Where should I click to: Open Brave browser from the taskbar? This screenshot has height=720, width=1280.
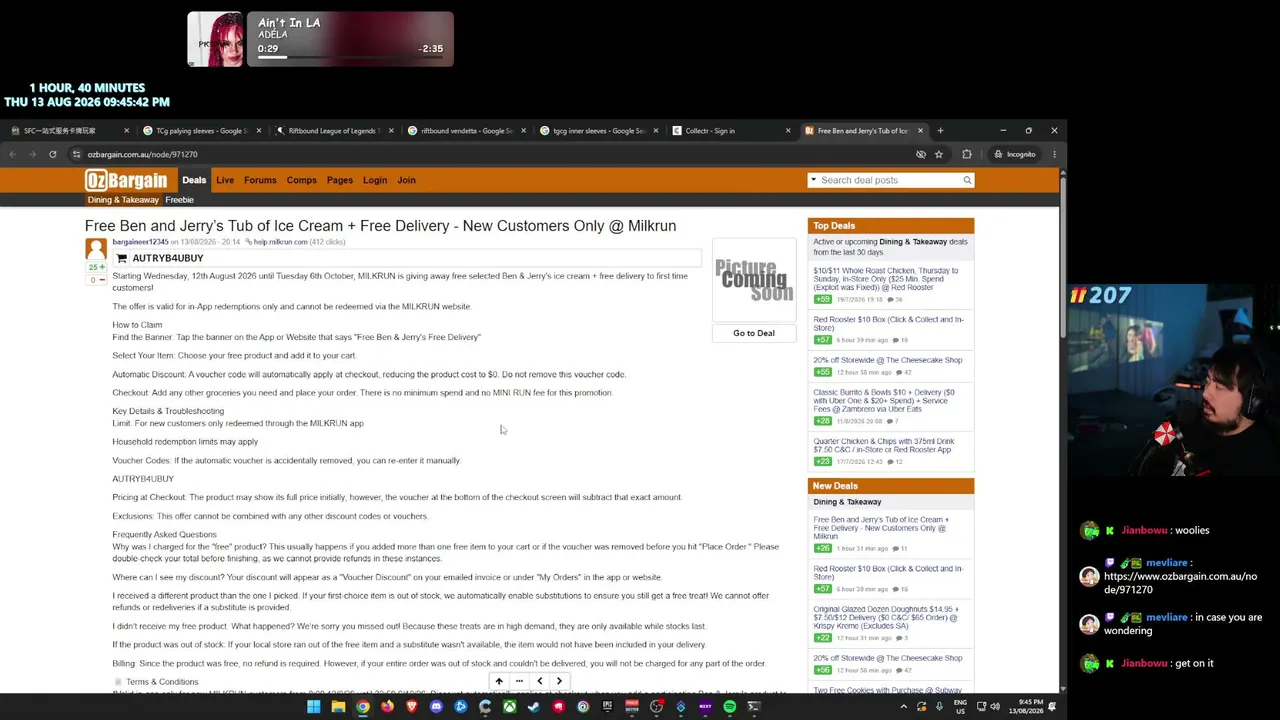pyautogui.click(x=411, y=707)
